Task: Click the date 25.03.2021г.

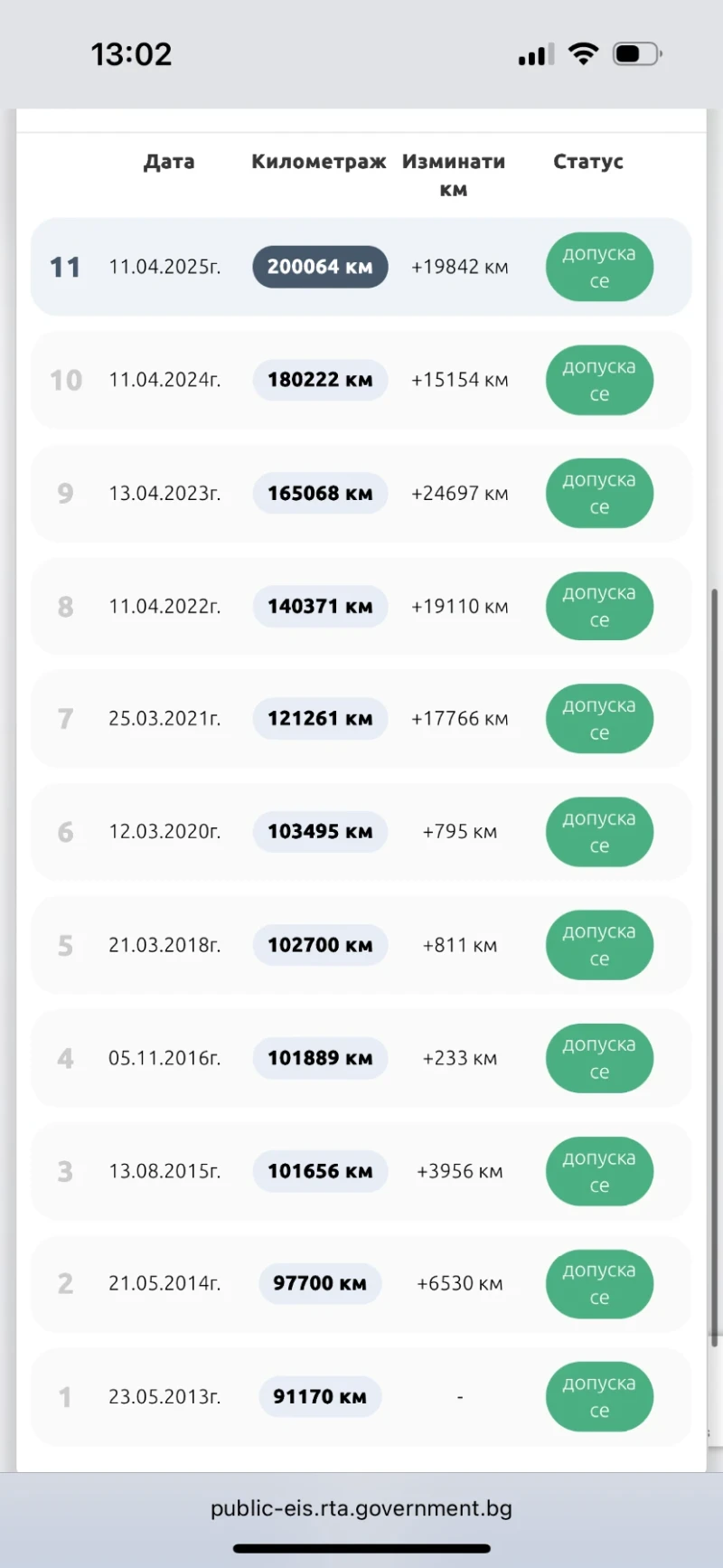Action: 164,719
